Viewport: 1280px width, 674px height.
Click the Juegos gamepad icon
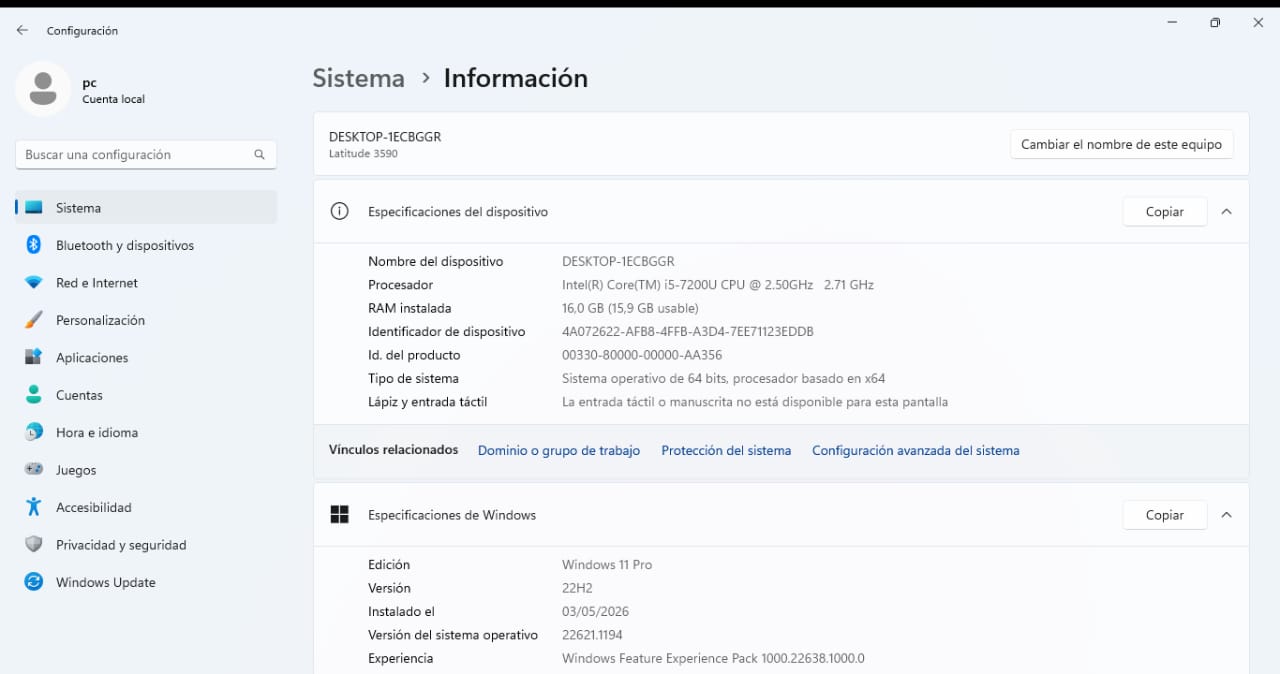point(34,470)
